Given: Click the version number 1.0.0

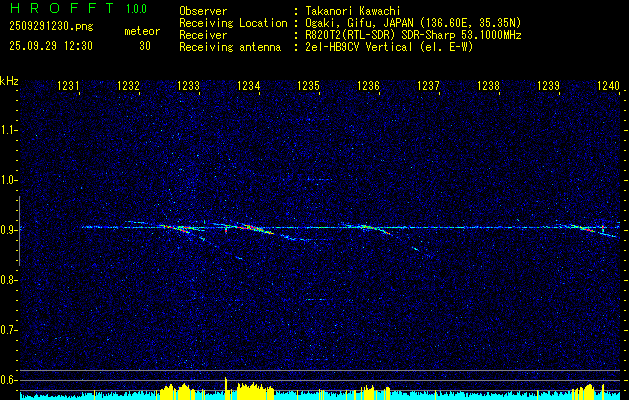Looking at the screenshot, I should [136, 9].
